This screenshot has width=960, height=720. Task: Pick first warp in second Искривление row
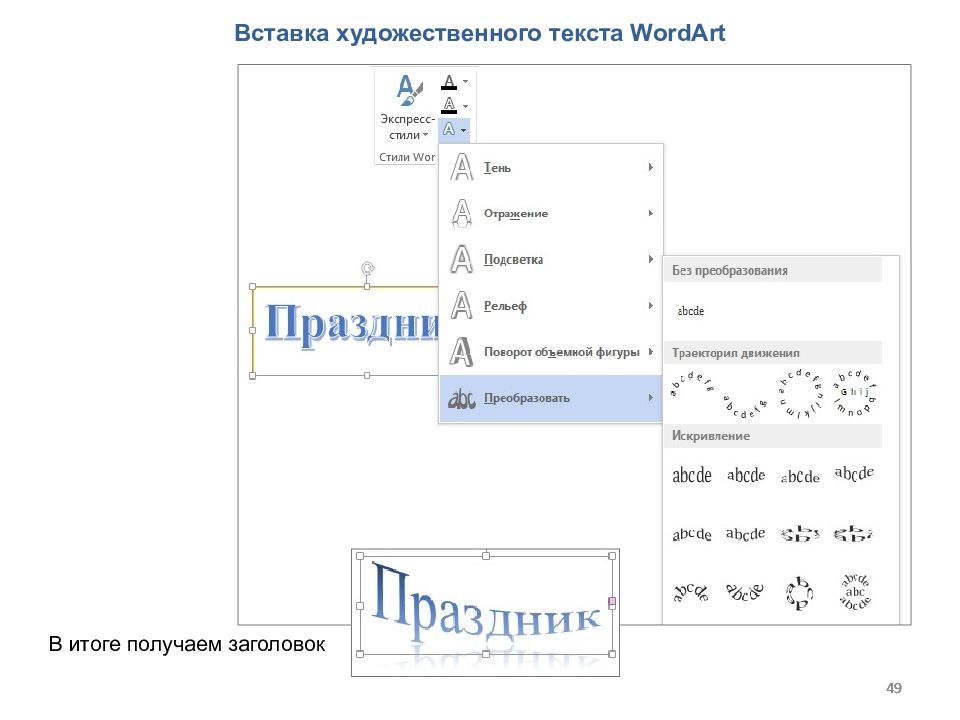[x=692, y=534]
